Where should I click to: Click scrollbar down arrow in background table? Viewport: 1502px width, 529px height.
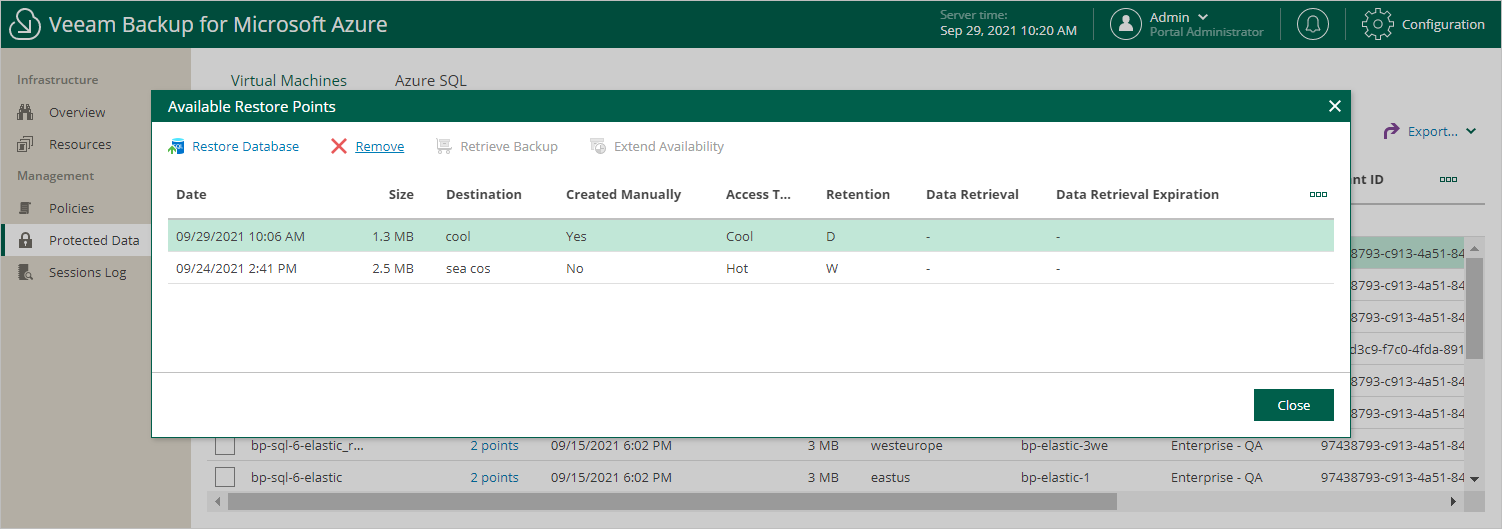1474,479
